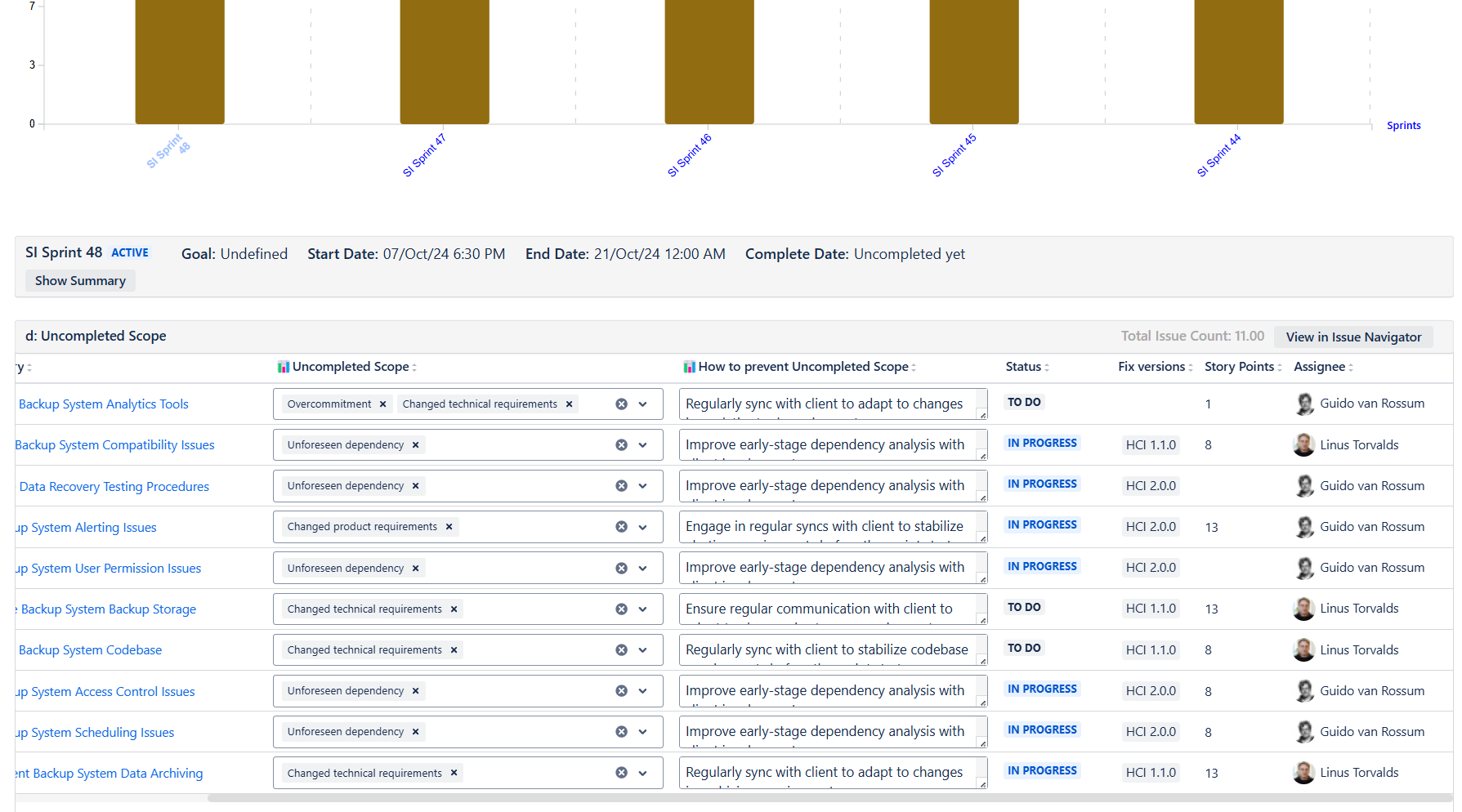Expand the scope dropdown on Backup System Scheduling Issues row

642,731
